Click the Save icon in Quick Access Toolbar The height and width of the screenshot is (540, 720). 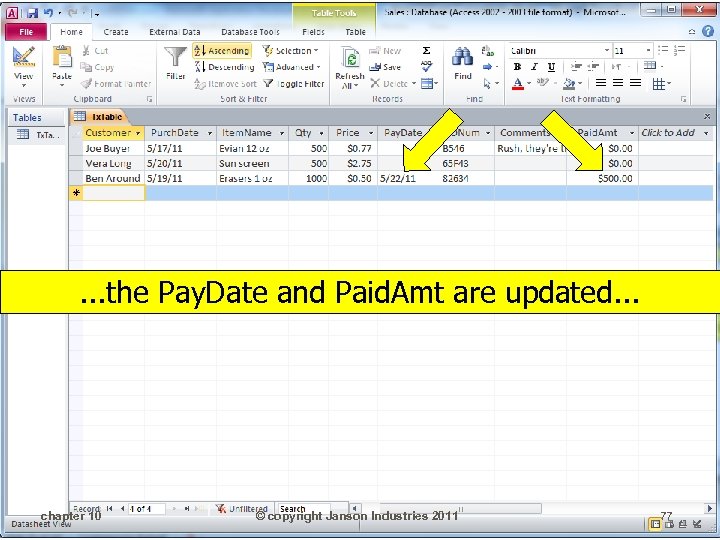[x=32, y=13]
